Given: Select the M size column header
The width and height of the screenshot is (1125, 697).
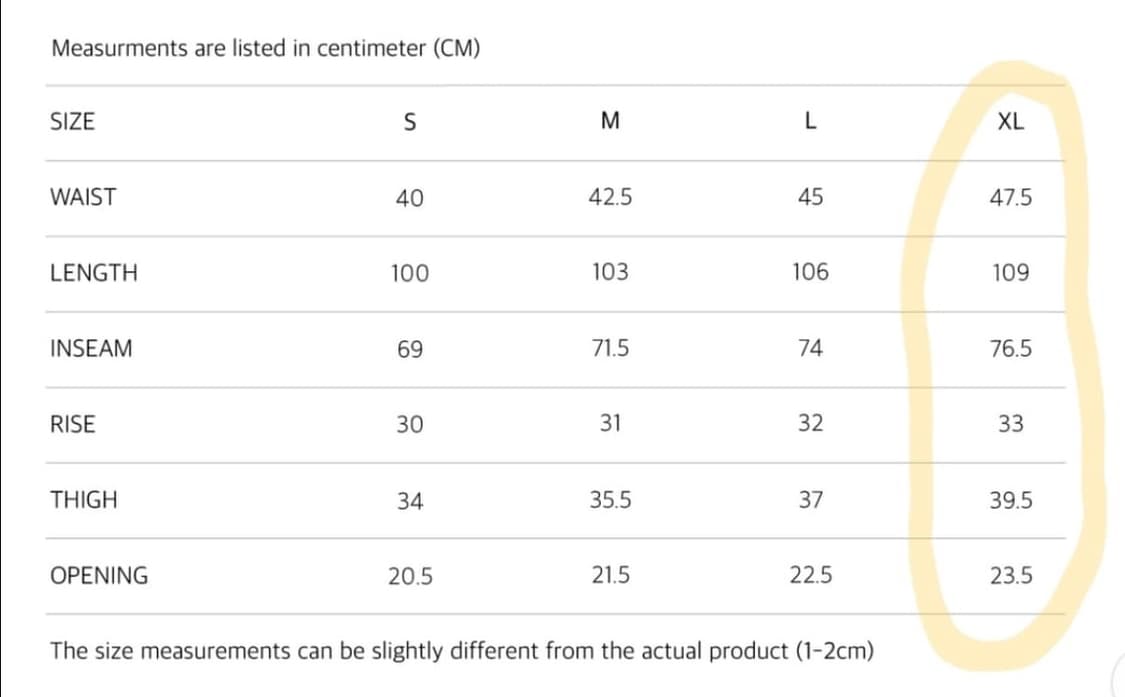Looking at the screenshot, I should pos(610,122).
